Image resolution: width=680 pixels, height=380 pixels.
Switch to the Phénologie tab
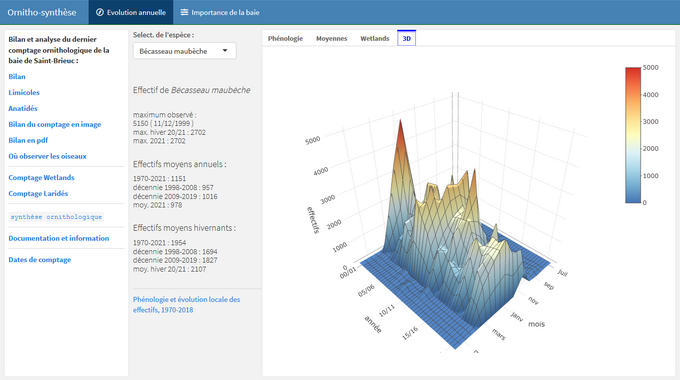[285, 39]
